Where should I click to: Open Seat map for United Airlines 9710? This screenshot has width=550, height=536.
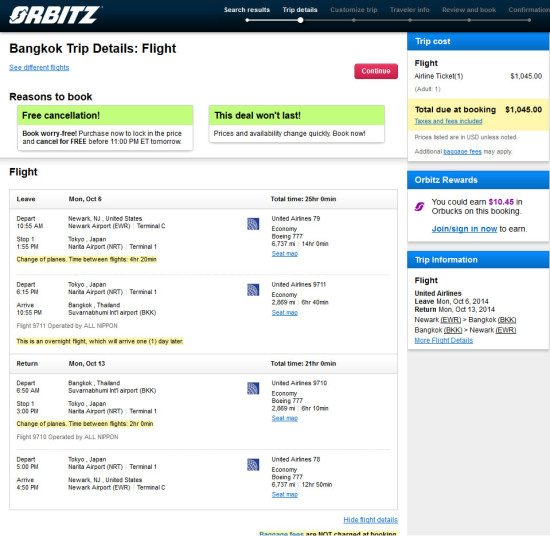(284, 418)
